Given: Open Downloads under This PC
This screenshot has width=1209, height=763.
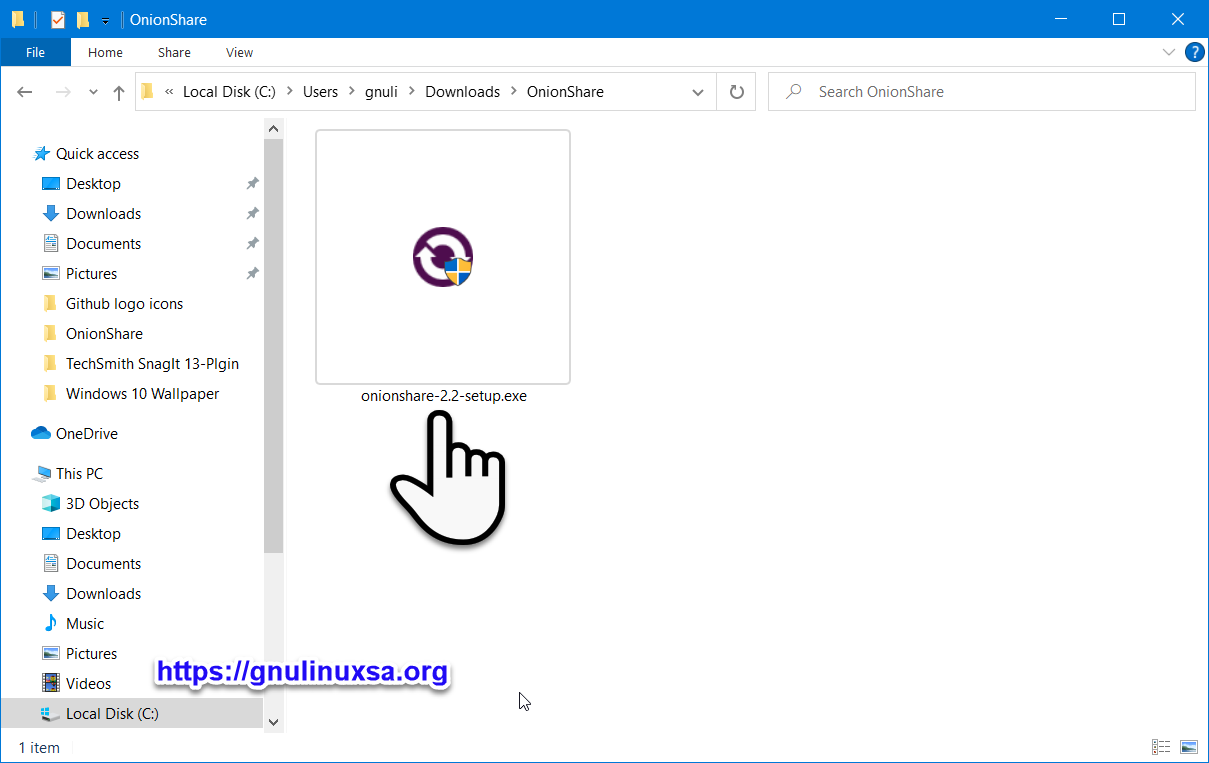Looking at the screenshot, I should (x=103, y=594).
